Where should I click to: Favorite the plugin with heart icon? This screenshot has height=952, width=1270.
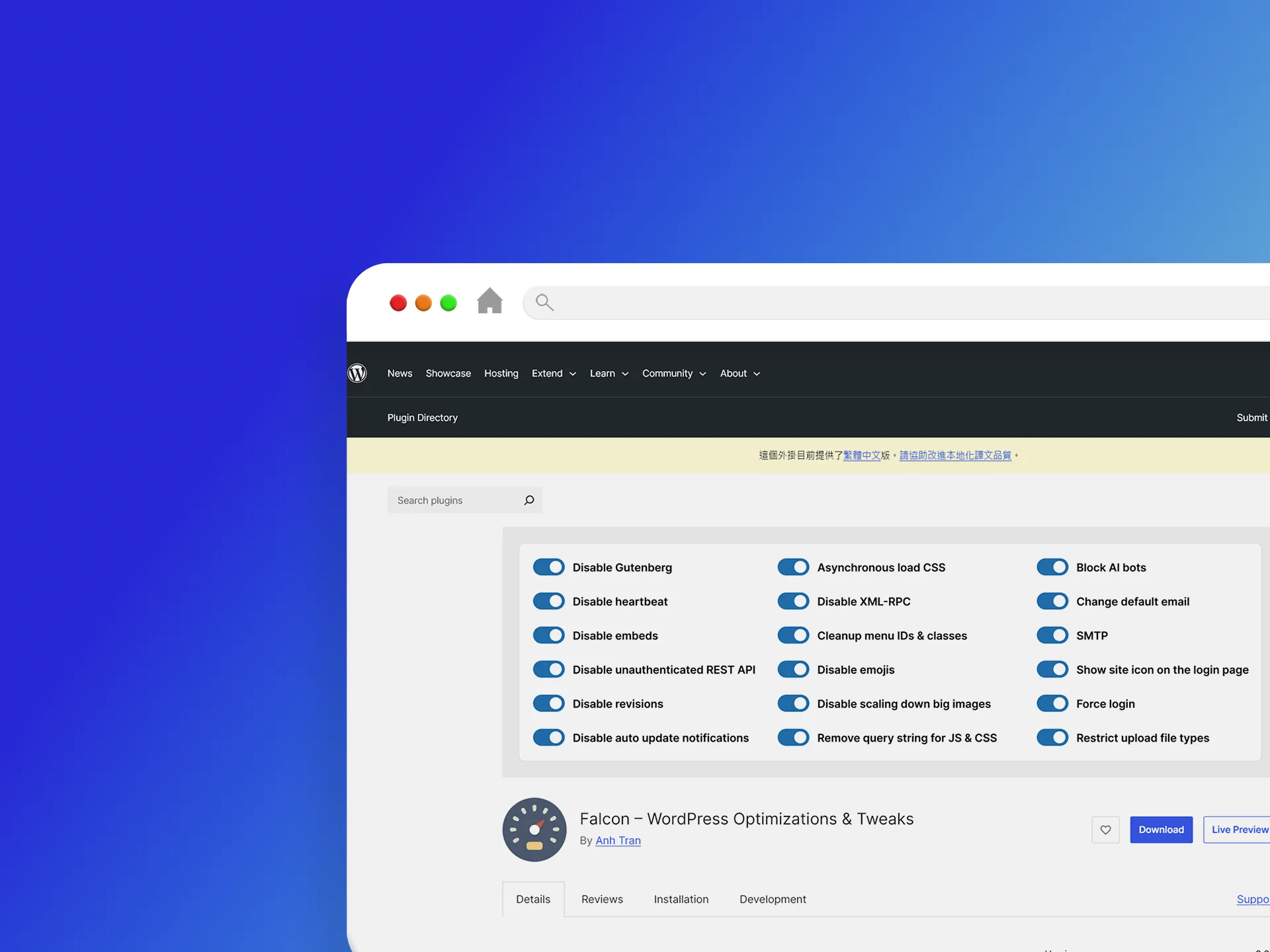1105,830
